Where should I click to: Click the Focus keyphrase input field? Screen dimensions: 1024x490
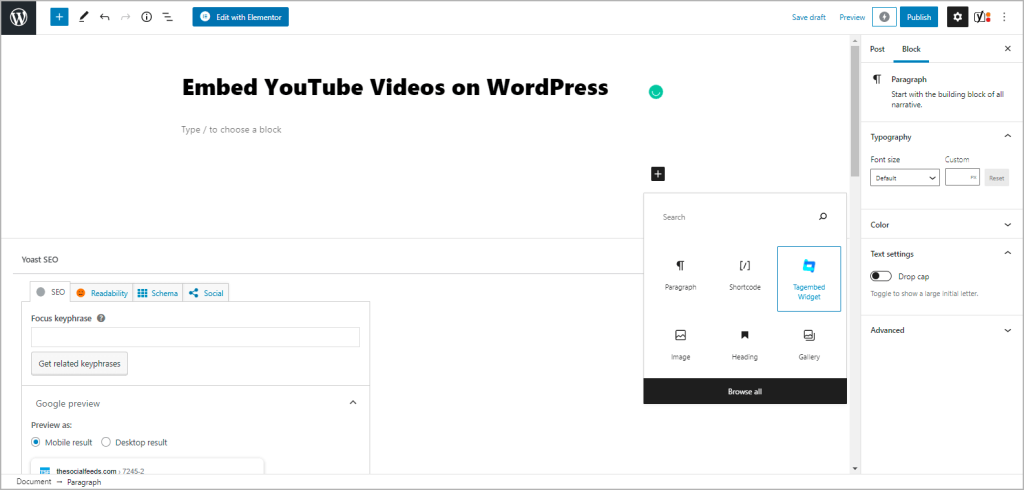(x=195, y=338)
